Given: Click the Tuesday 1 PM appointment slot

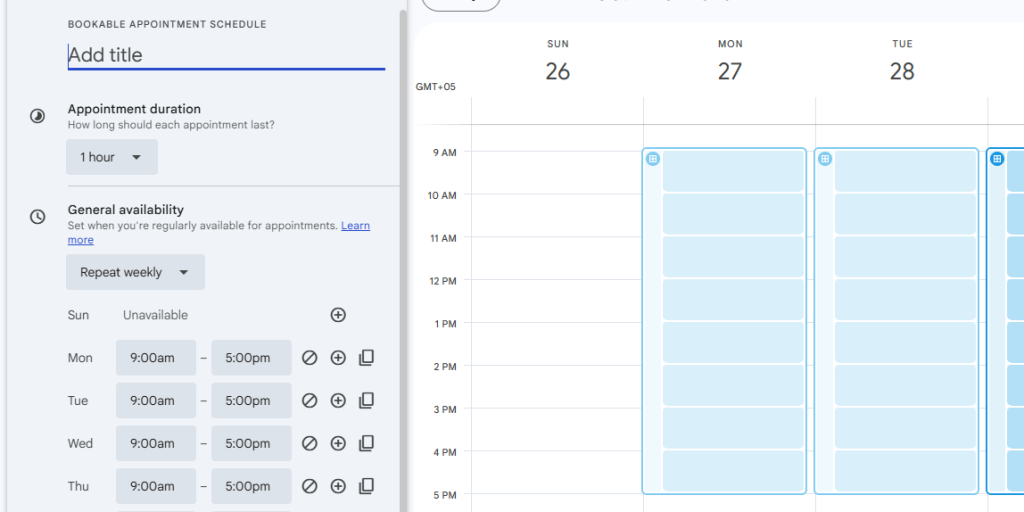Looking at the screenshot, I should pos(905,342).
